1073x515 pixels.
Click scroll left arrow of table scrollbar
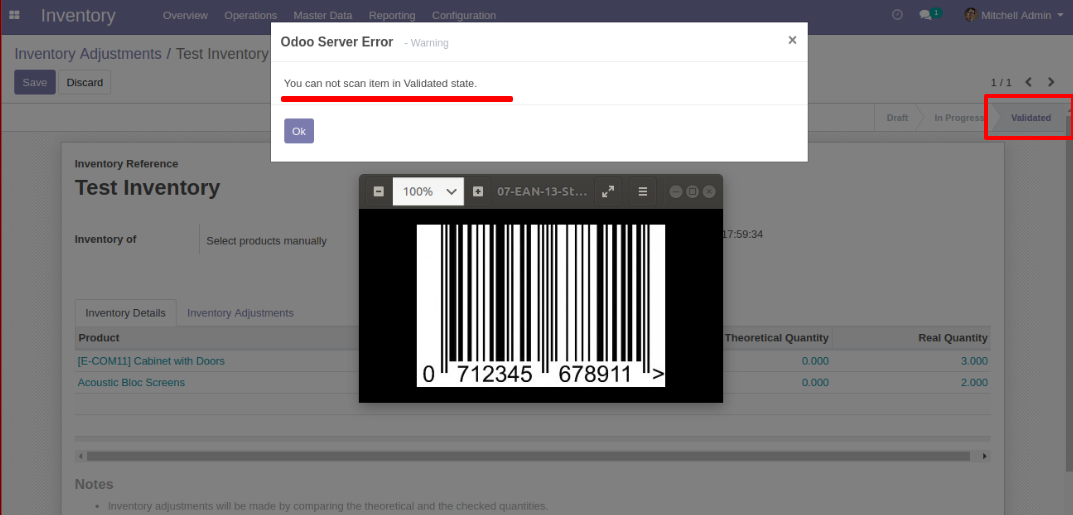click(x=81, y=456)
